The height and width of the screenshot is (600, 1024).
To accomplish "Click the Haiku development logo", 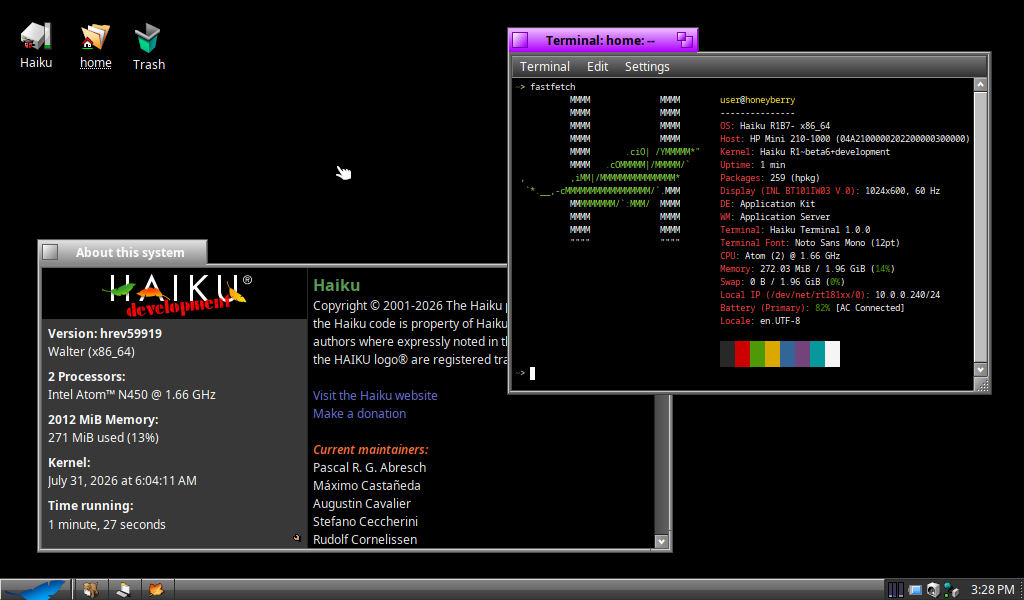I will tap(176, 294).
